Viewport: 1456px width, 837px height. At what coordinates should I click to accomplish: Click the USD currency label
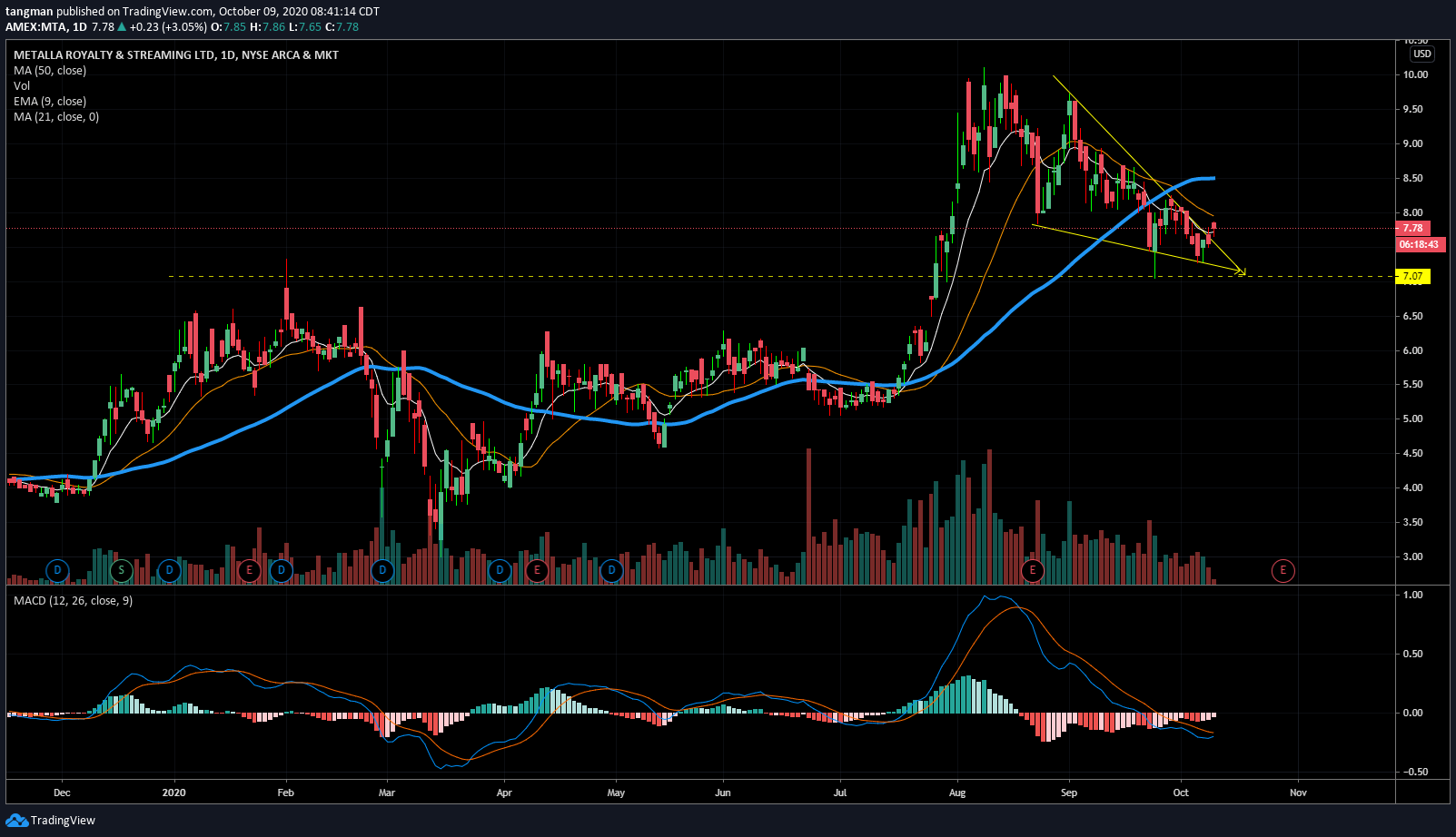(1421, 54)
